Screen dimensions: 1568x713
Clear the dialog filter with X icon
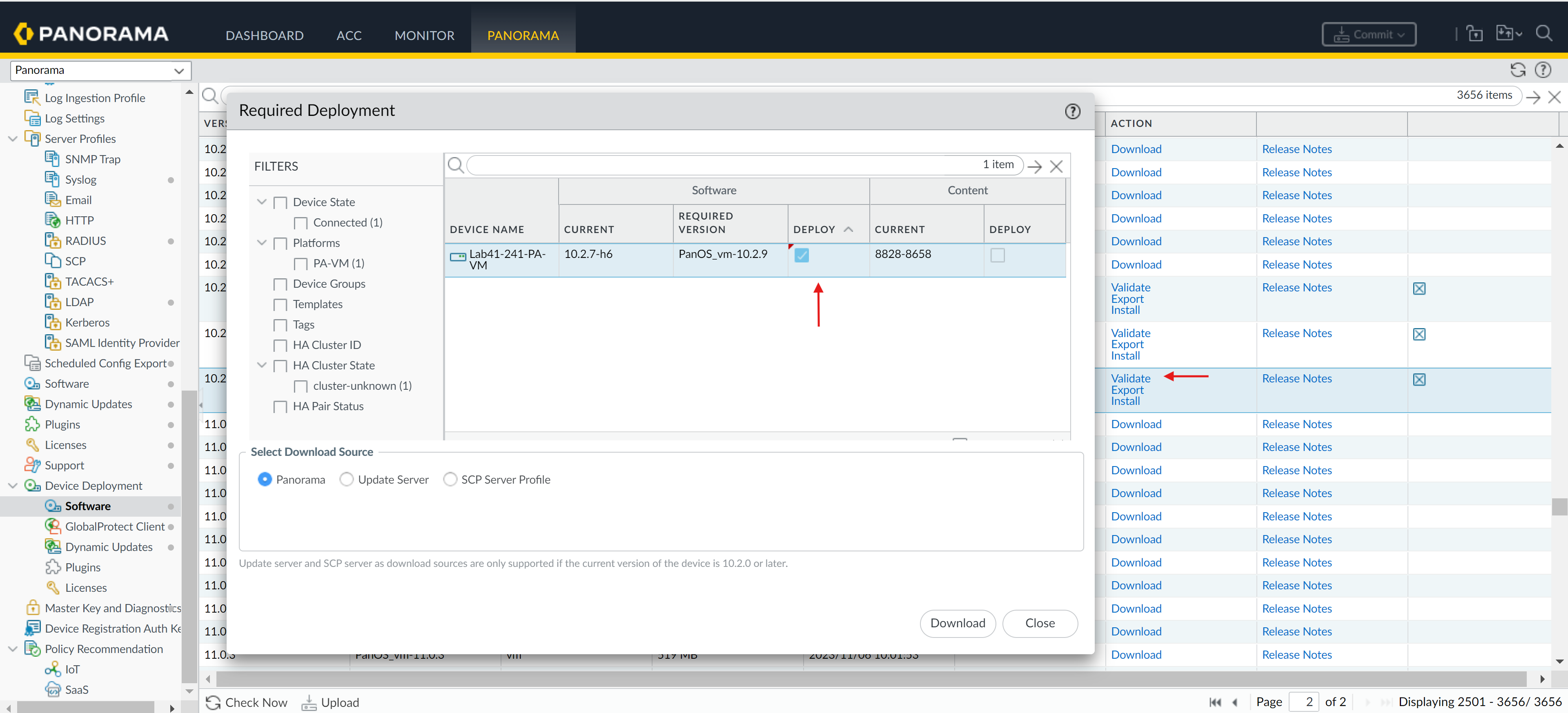pyautogui.click(x=1056, y=166)
